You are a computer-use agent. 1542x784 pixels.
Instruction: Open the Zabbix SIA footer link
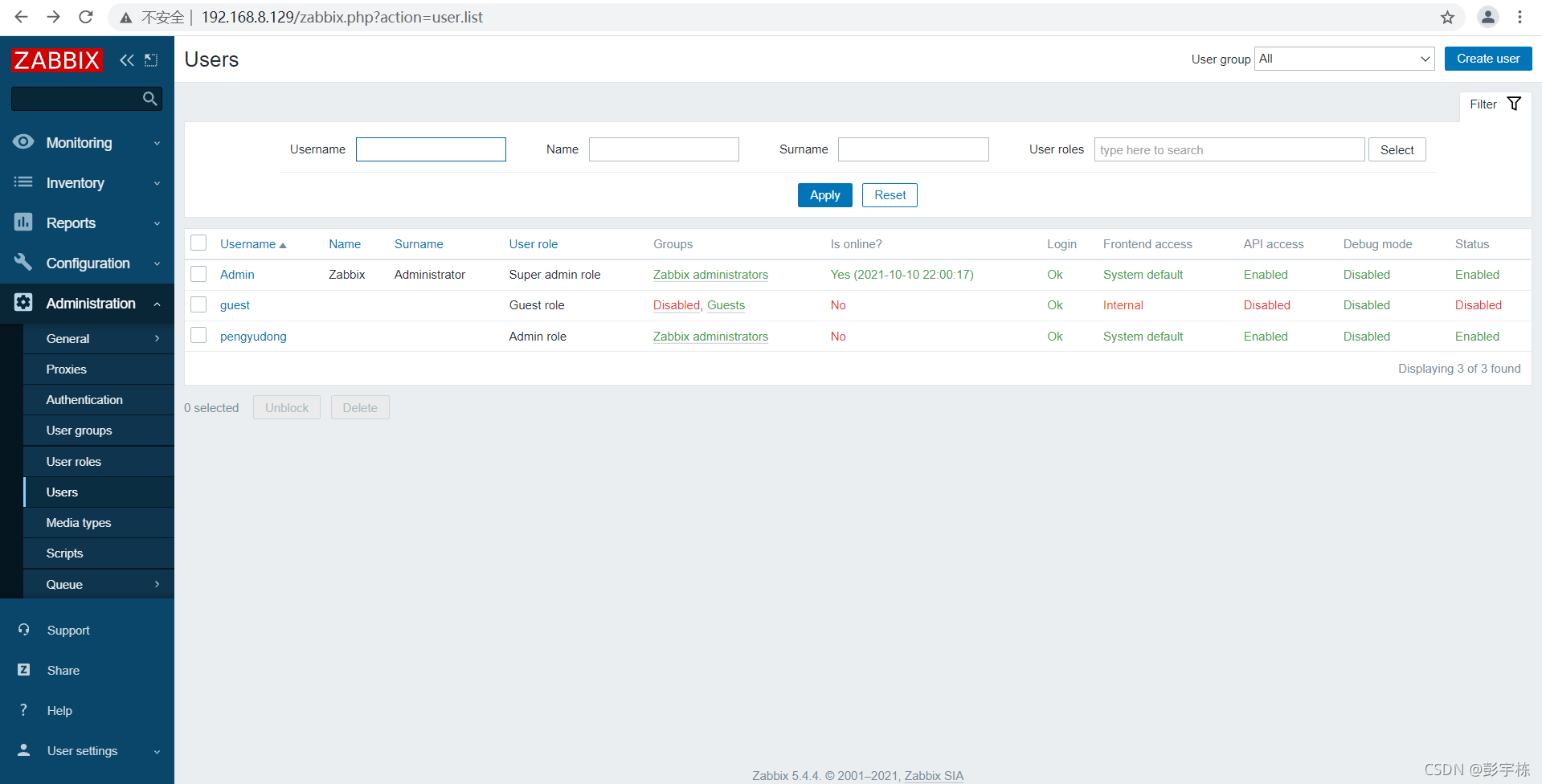(x=934, y=775)
